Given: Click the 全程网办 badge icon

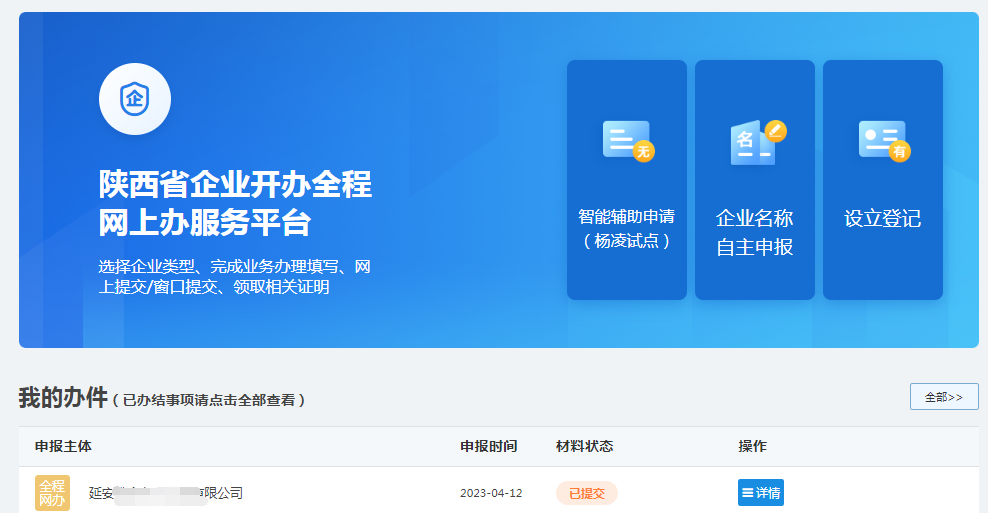Looking at the screenshot, I should (x=52, y=493).
